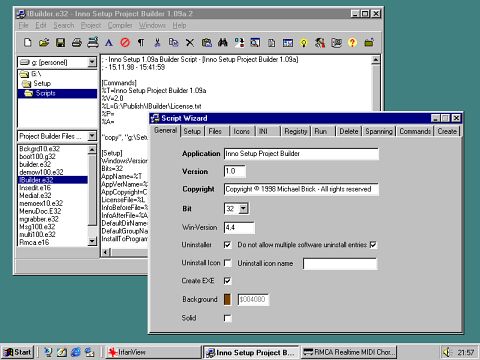This screenshot has height=360, width=480.
Task: Click the yellow light bulb icon
Action: (x=303, y=43)
